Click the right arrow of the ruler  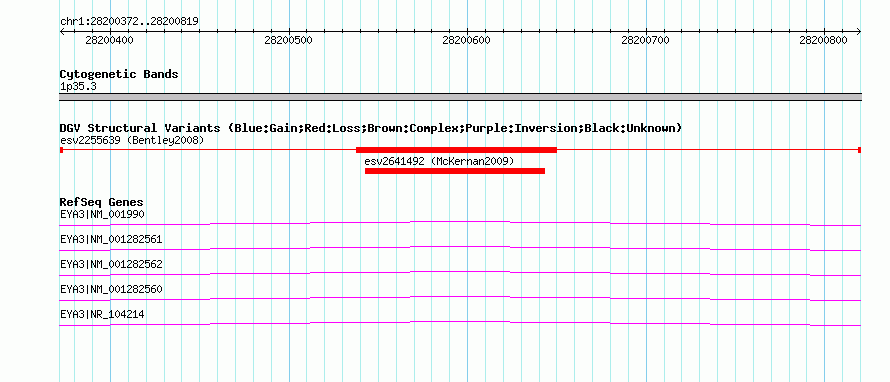858,31
